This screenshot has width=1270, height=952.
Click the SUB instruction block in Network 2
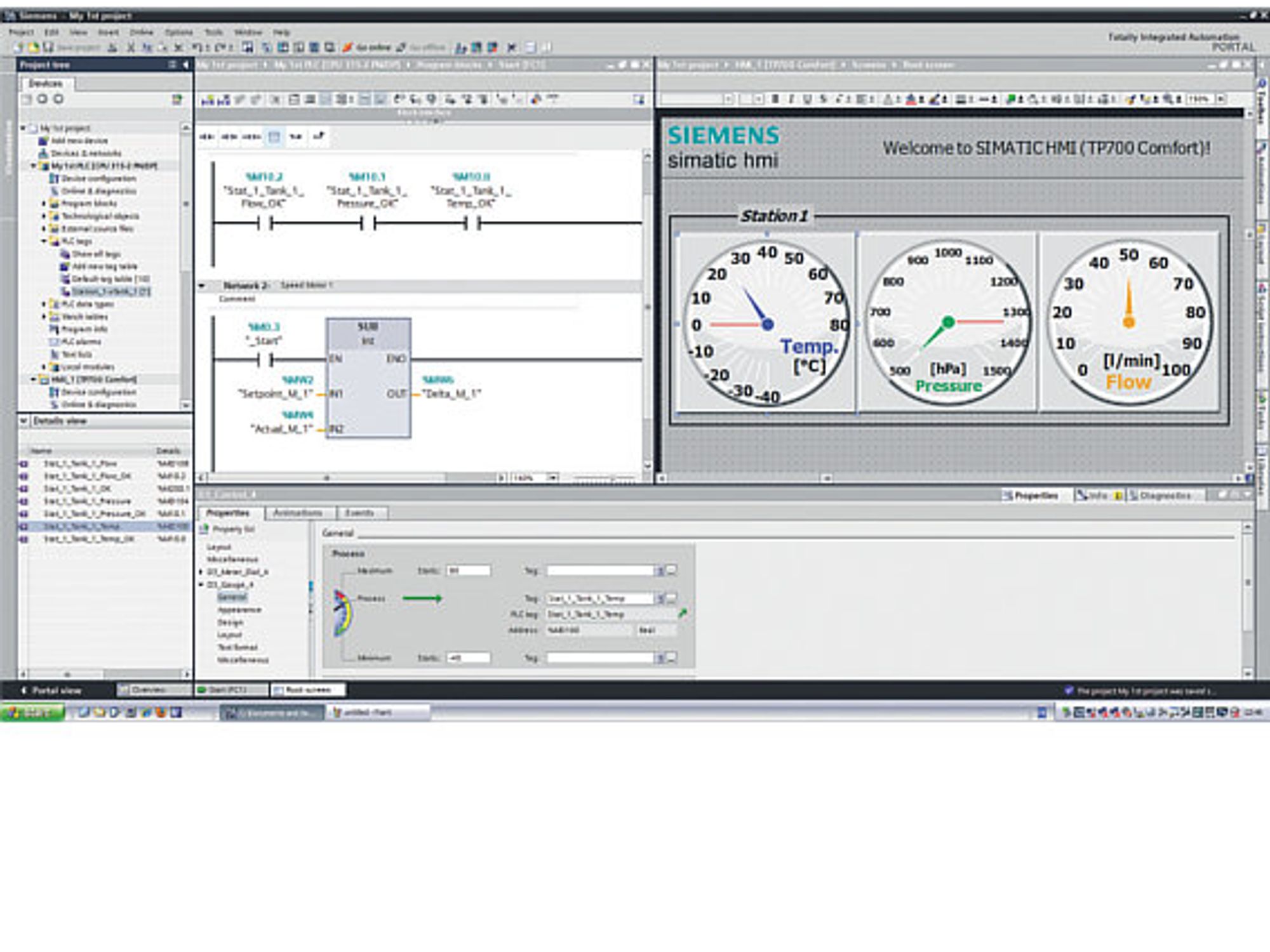(368, 378)
